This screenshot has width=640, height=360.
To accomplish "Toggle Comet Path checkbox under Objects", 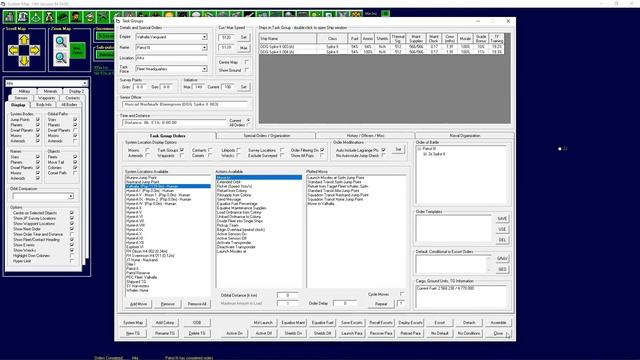I will pos(75,173).
